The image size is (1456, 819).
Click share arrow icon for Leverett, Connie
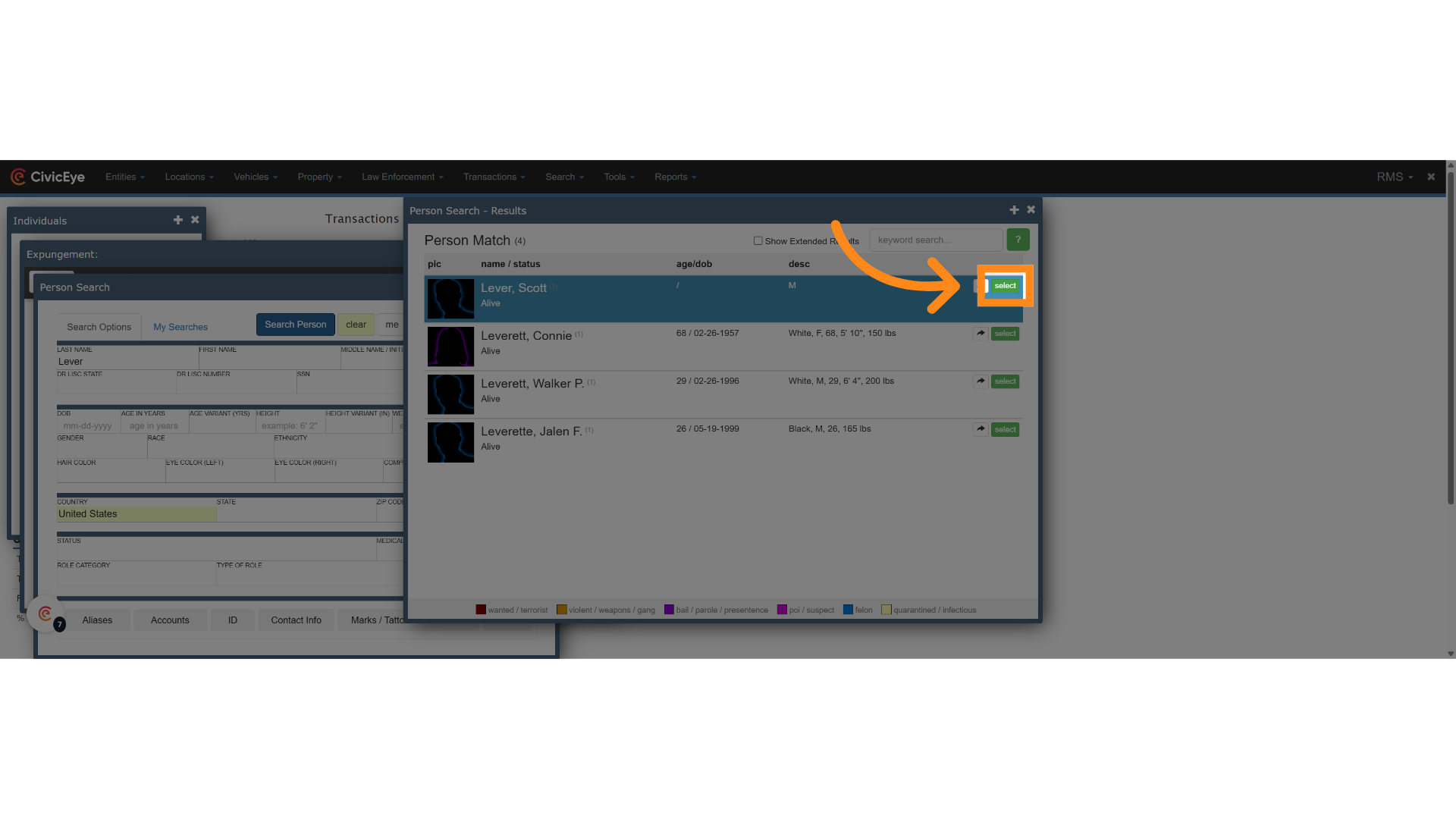981,334
